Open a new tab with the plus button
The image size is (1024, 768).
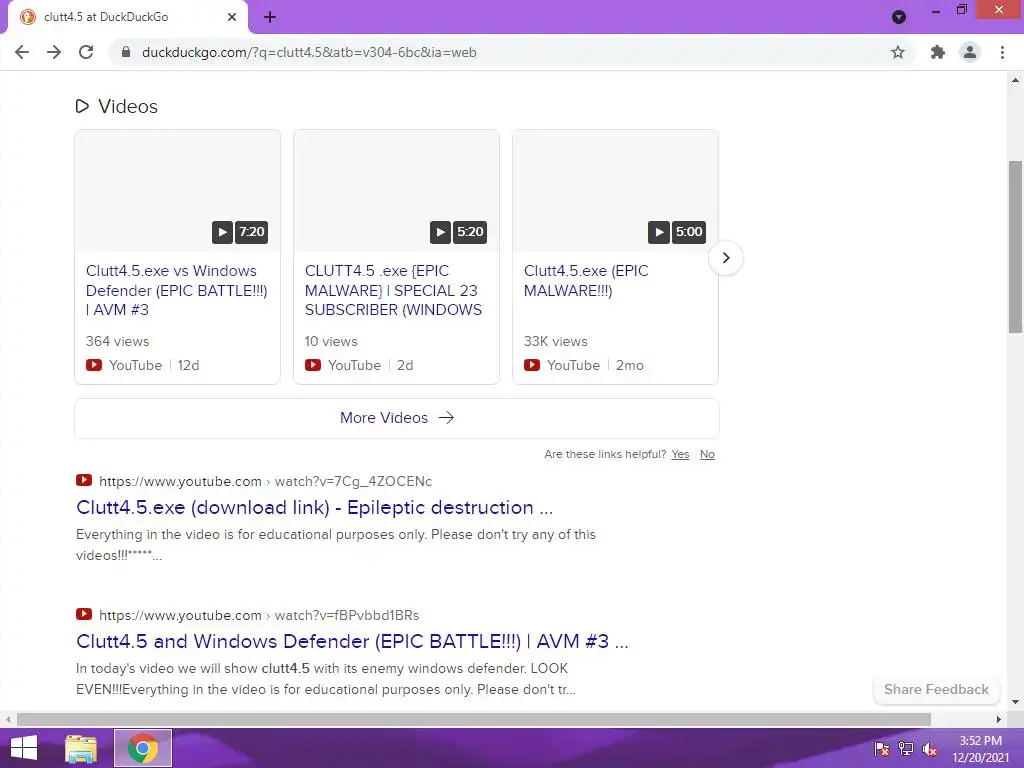(x=270, y=18)
